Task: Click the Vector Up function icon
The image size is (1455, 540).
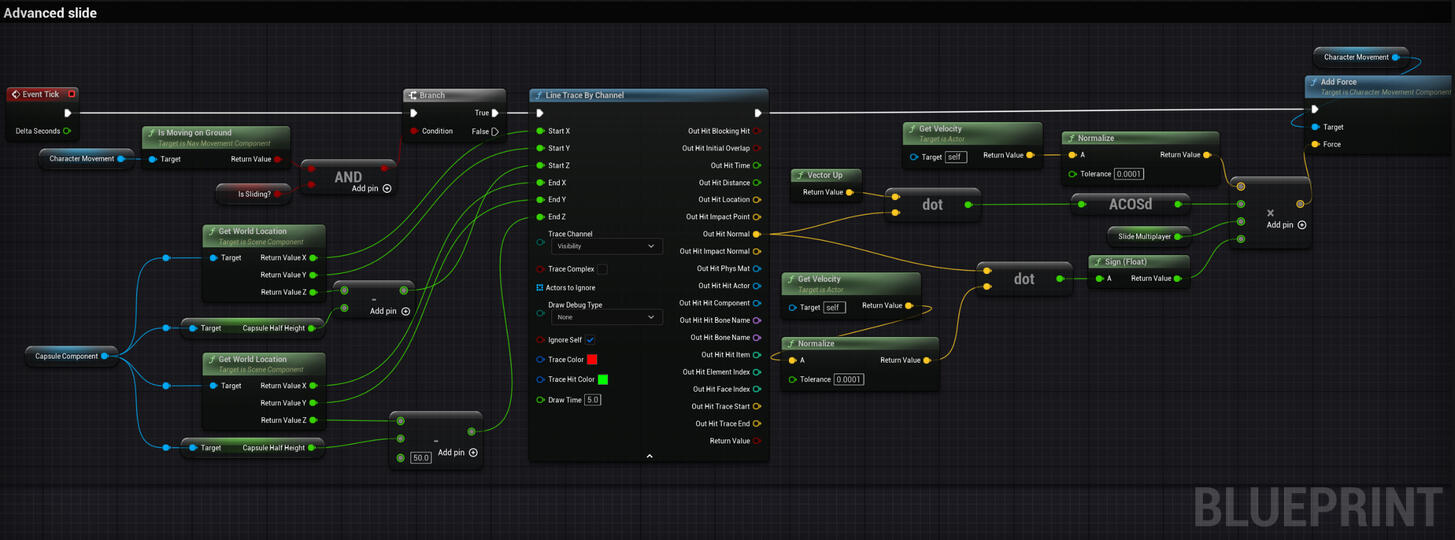Action: [798, 175]
